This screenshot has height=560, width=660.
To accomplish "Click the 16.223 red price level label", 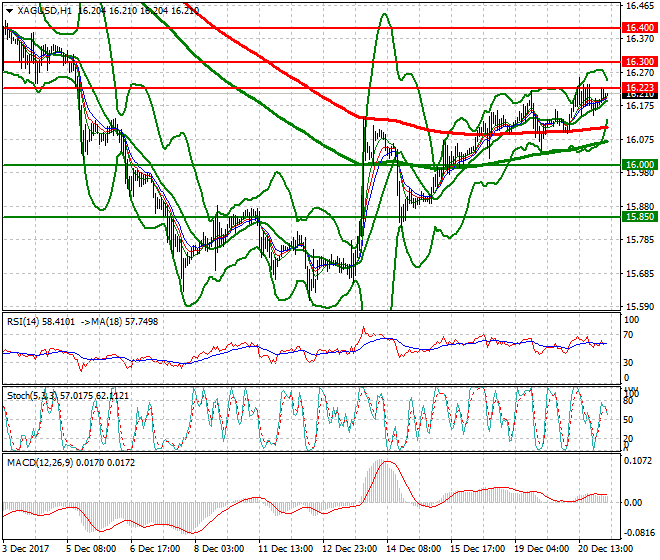I will click(x=639, y=88).
